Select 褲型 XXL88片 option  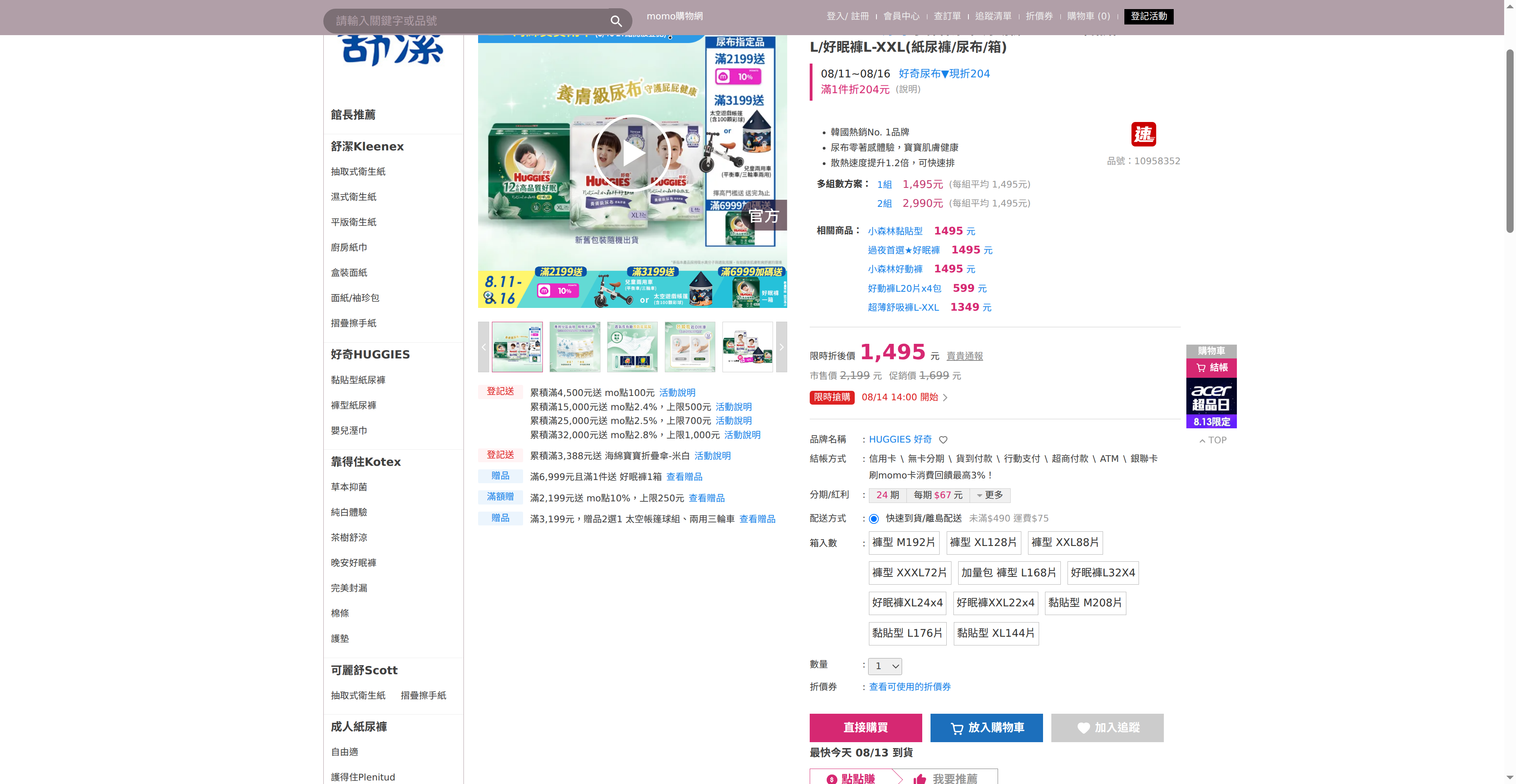[1065, 543]
